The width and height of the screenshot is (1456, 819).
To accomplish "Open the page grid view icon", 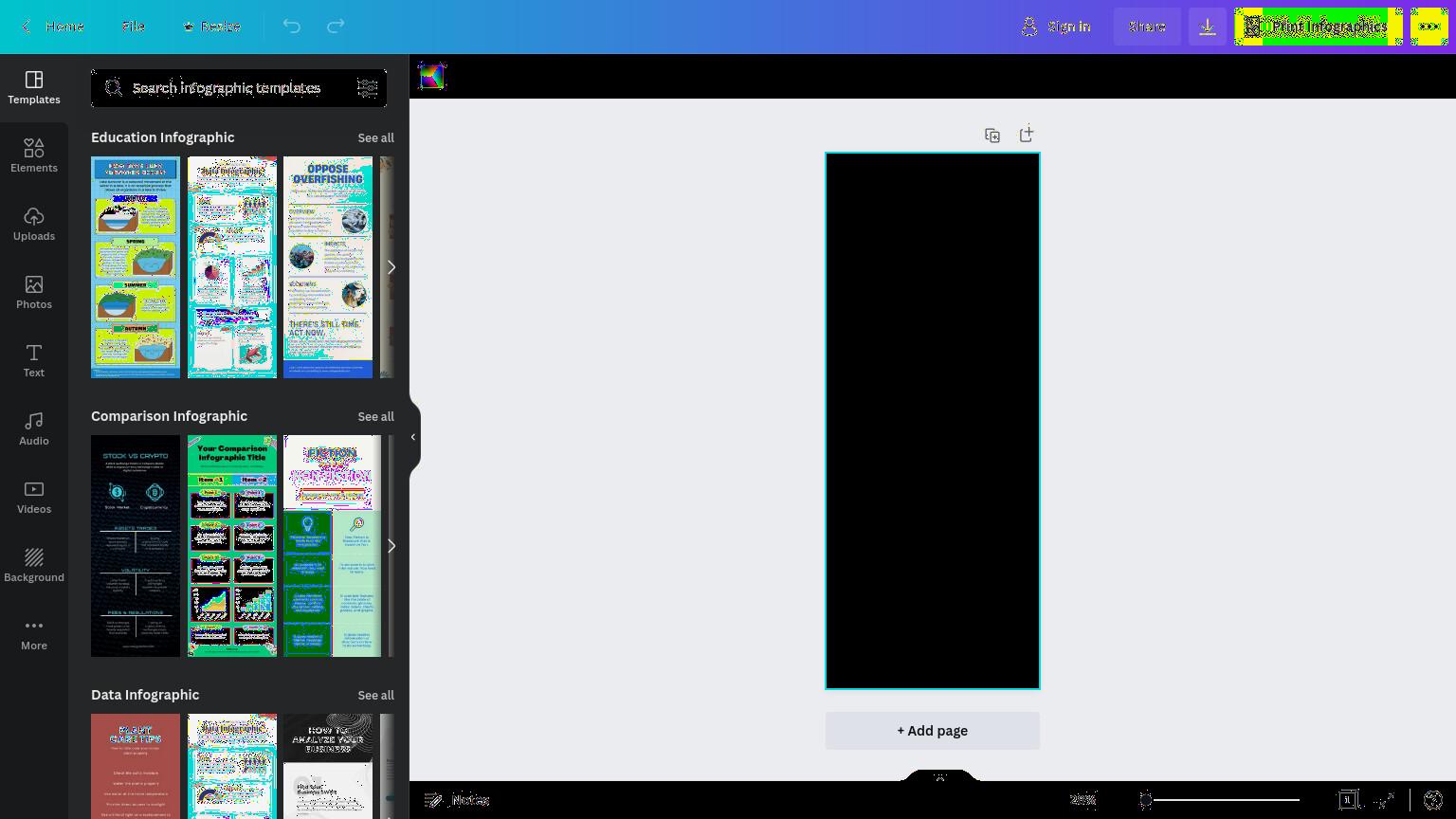I will (1348, 800).
